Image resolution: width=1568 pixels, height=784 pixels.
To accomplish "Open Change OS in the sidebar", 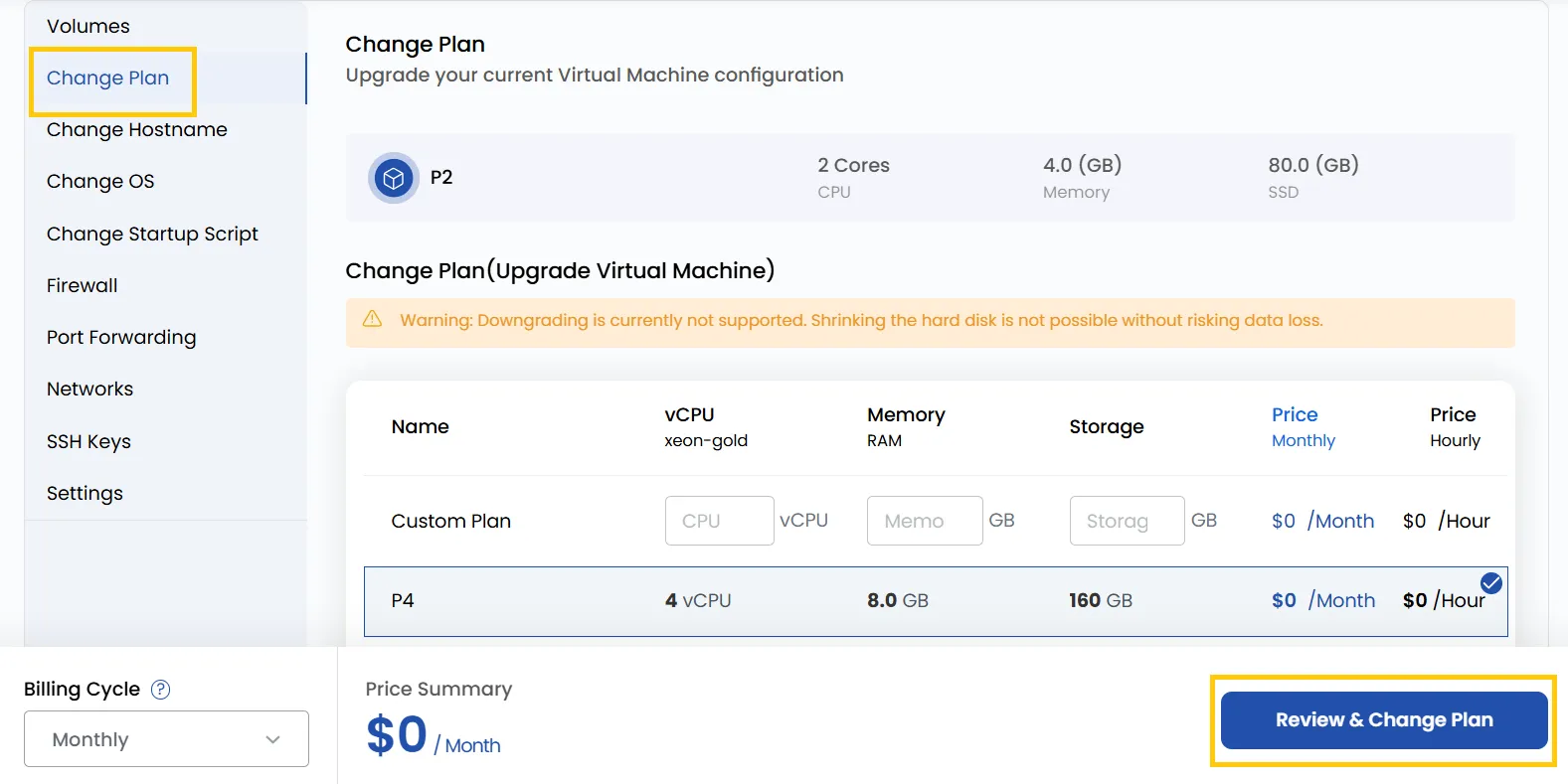I will coord(100,181).
